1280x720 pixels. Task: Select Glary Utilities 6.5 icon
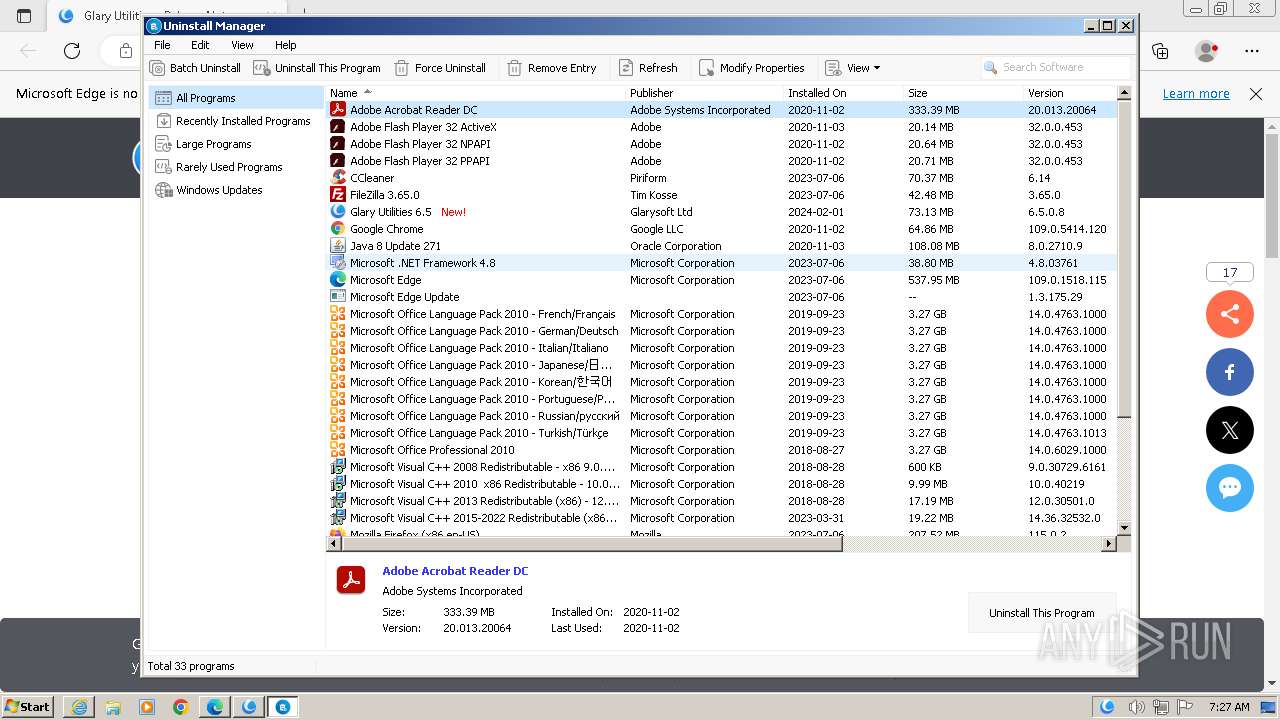pos(338,212)
